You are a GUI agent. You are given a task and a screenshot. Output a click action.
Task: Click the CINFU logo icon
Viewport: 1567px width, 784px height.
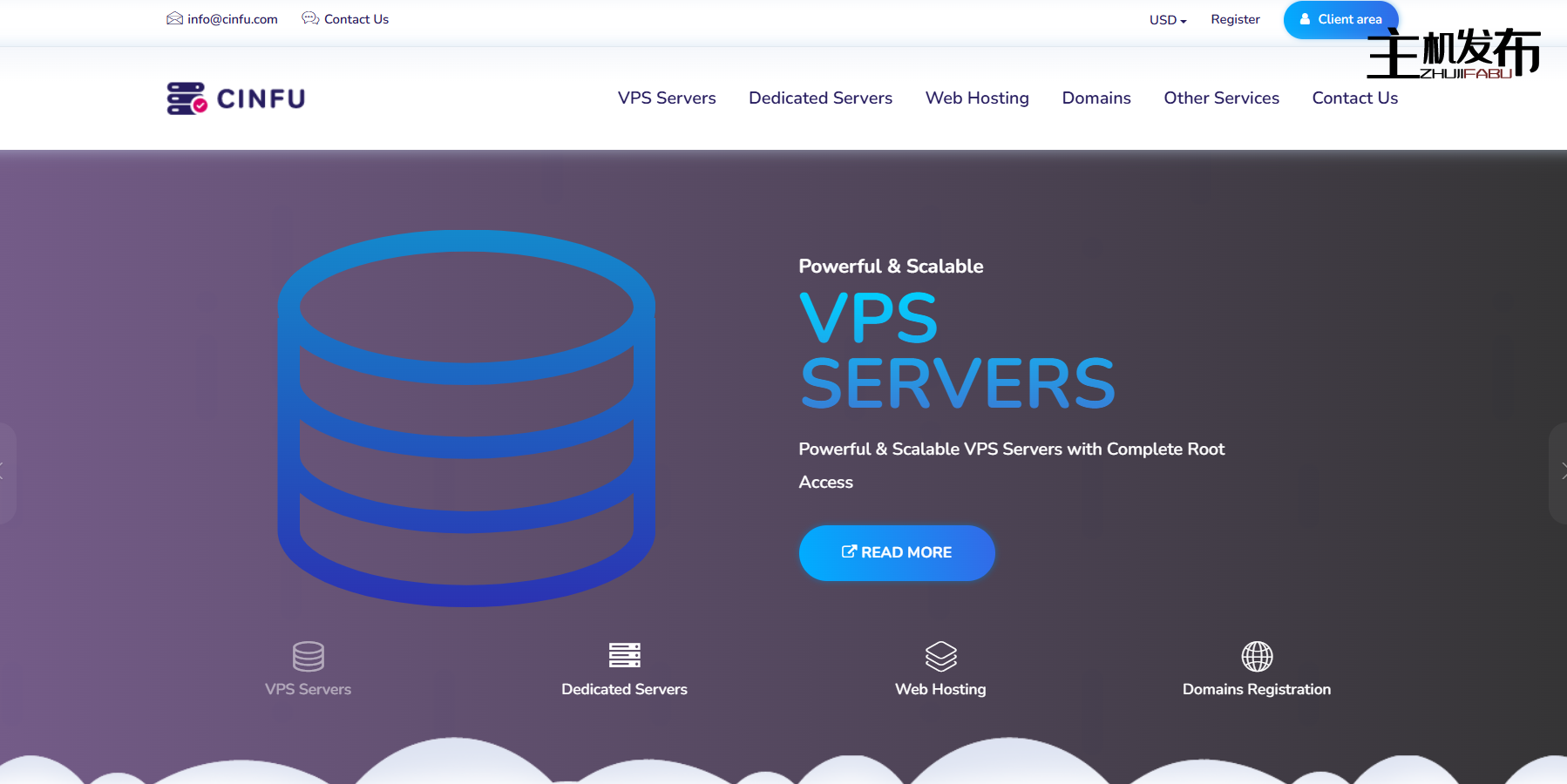pos(187,98)
